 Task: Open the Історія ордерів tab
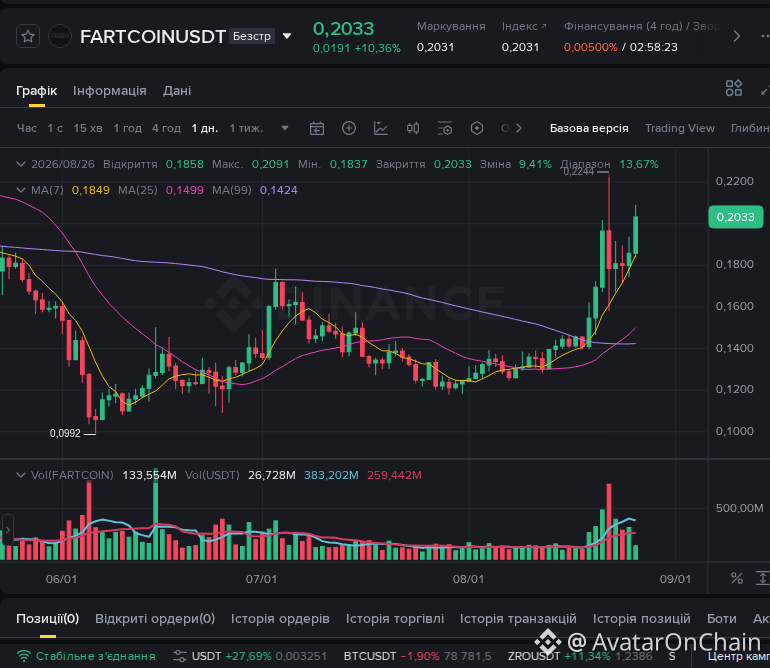[x=280, y=618]
